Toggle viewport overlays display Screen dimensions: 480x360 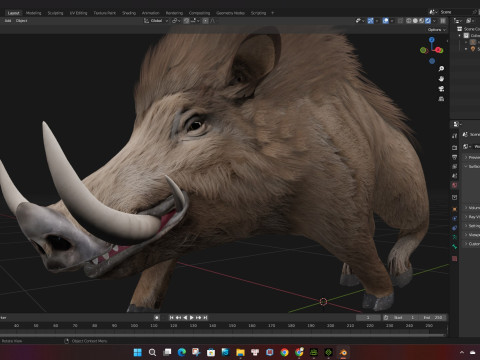click(x=386, y=21)
